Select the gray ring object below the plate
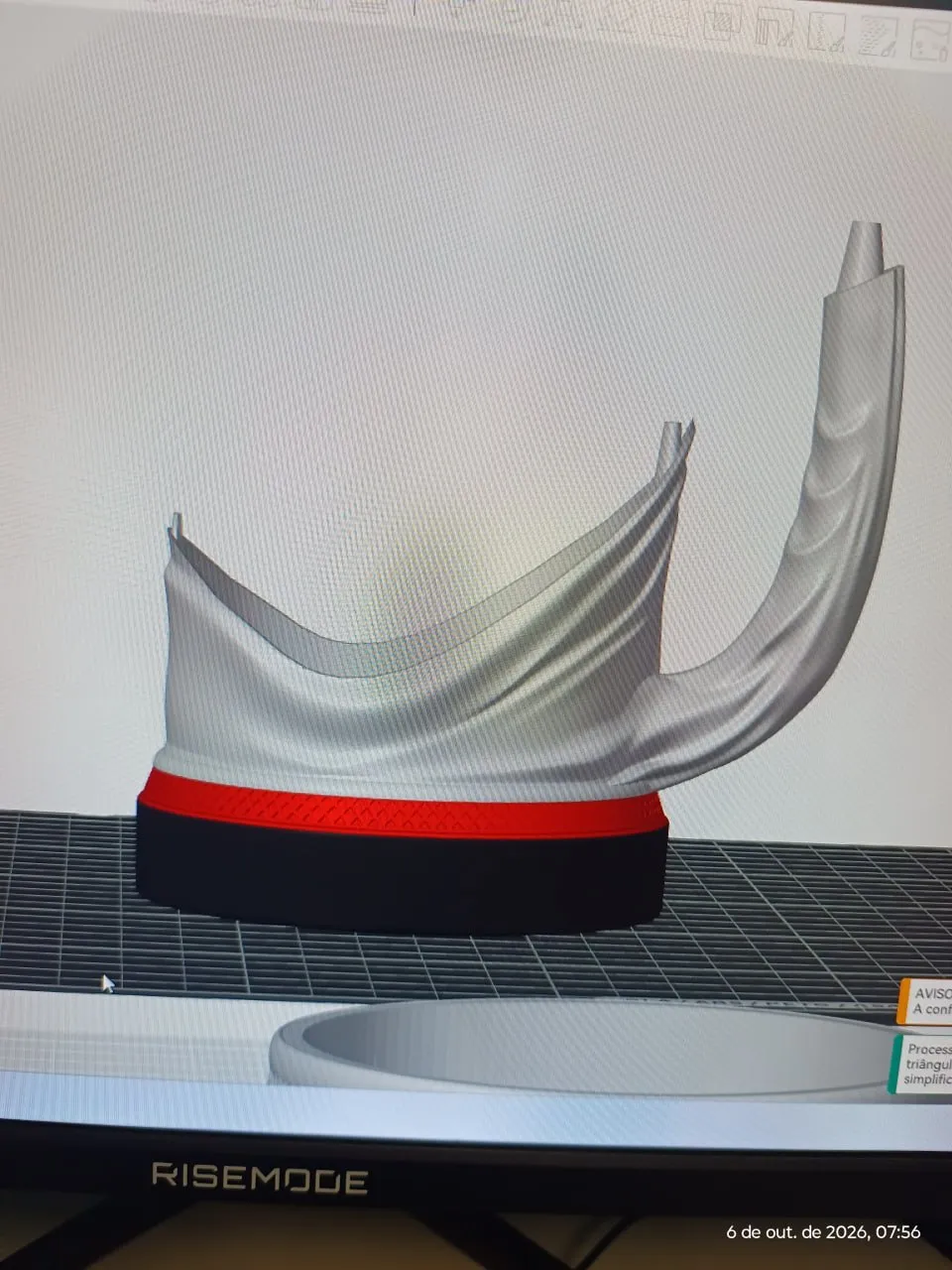 [x=595, y=1047]
